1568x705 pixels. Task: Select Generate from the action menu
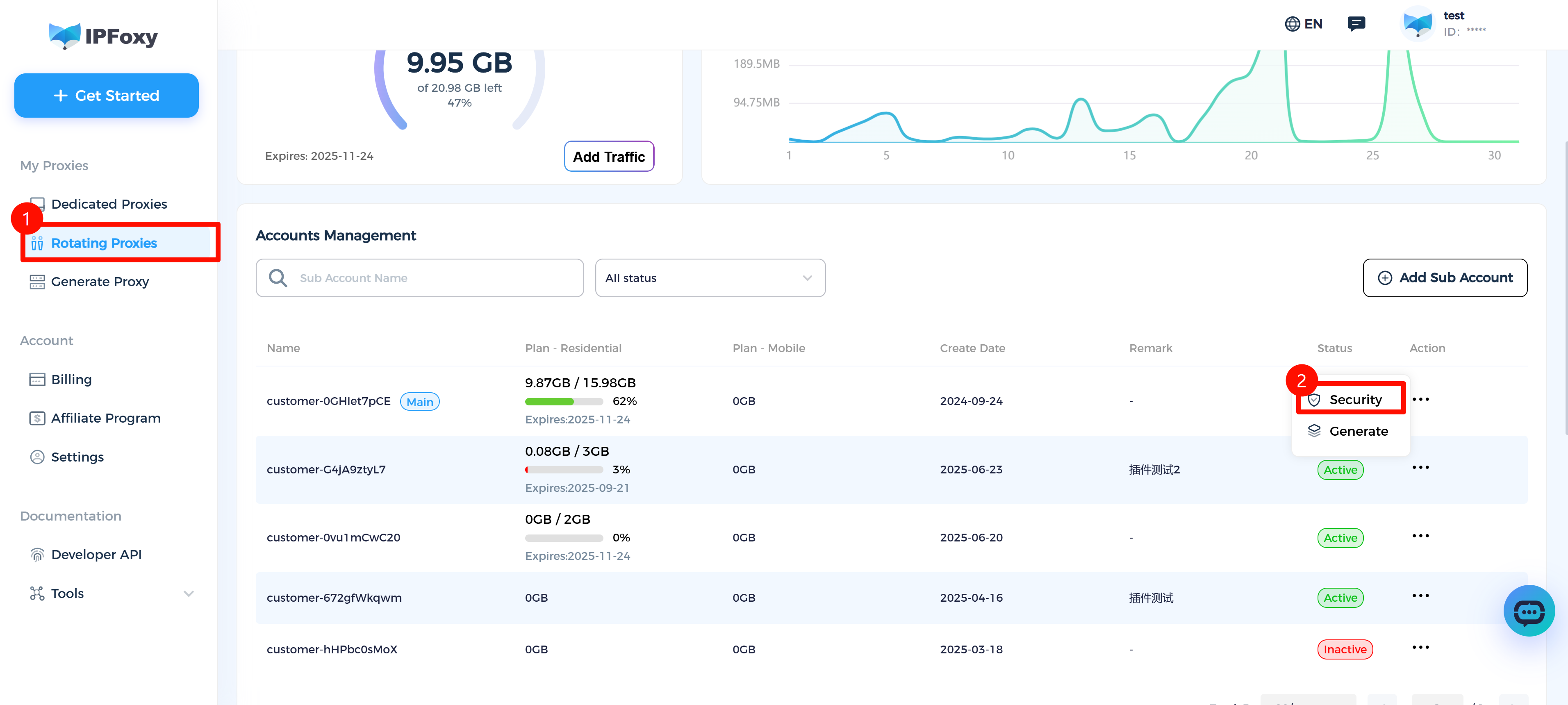(1358, 431)
